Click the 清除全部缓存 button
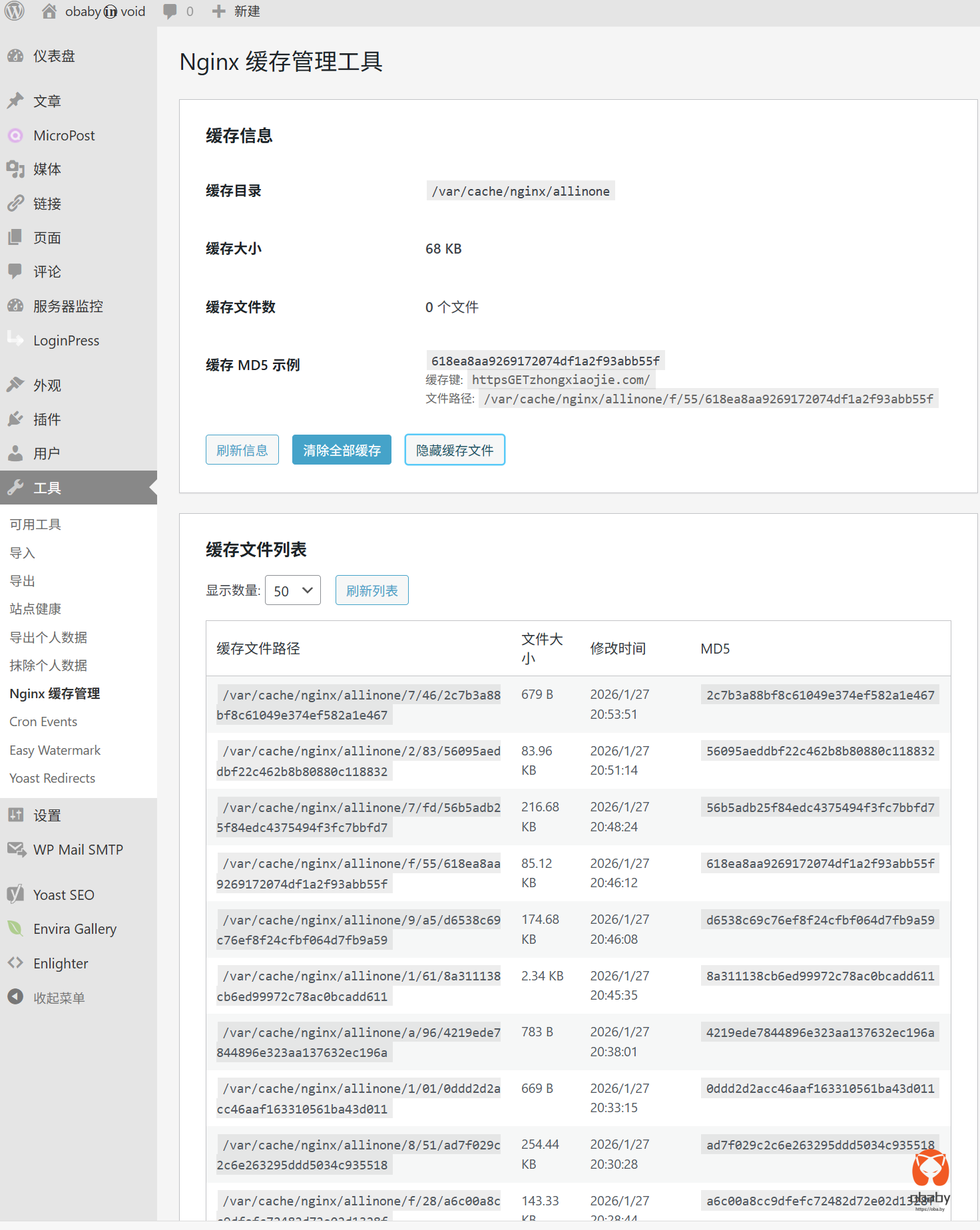 click(x=342, y=450)
